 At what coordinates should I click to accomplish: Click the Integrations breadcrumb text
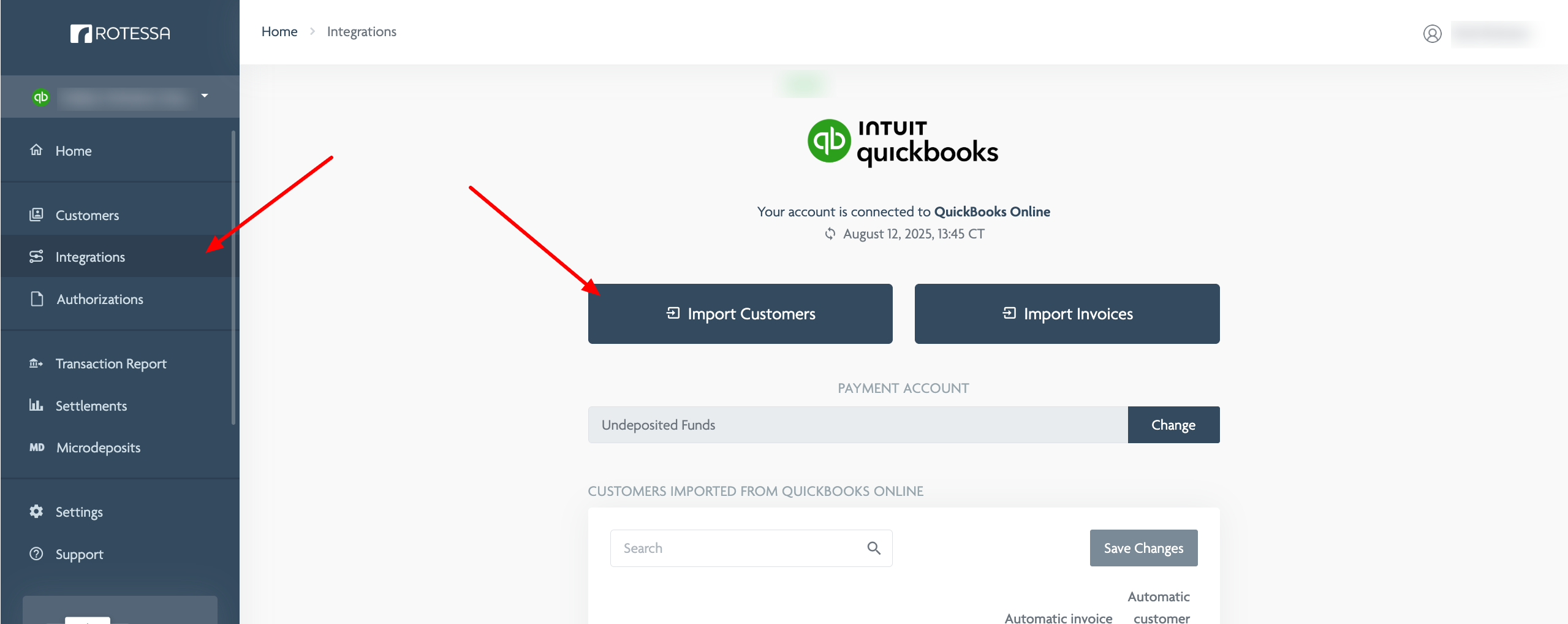pyautogui.click(x=362, y=31)
